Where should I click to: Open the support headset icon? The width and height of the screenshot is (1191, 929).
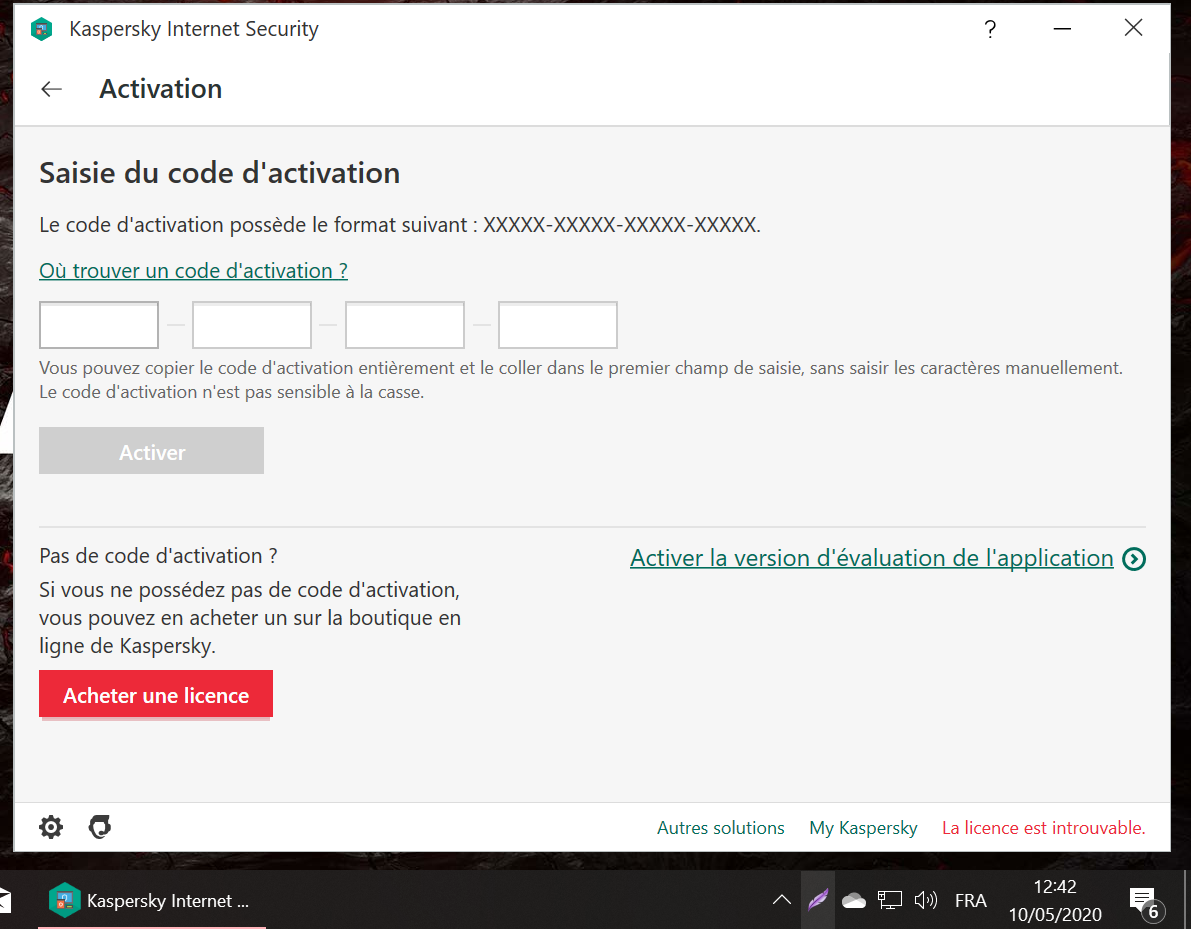100,826
